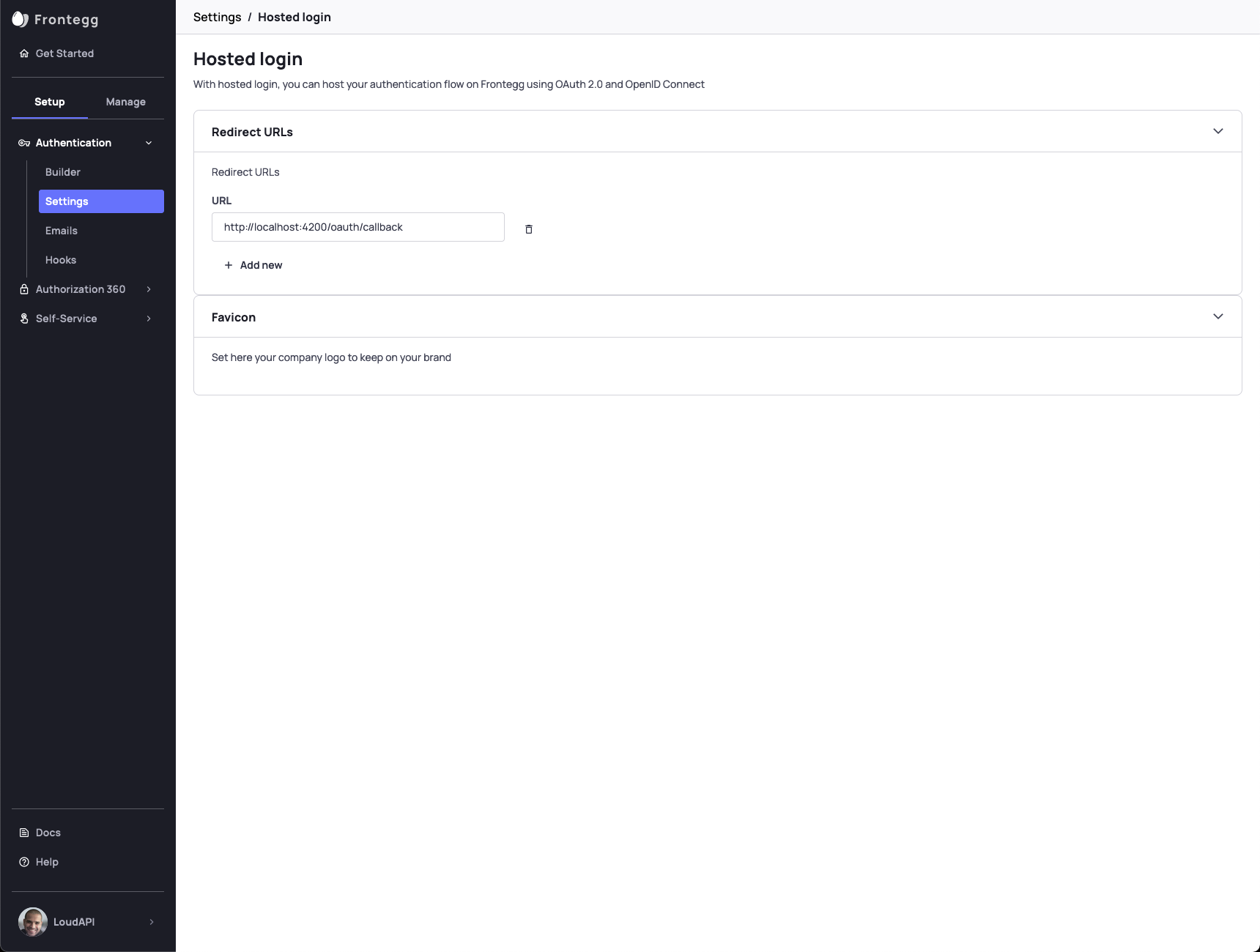This screenshot has width=1260, height=952.
Task: Open the Help link
Action: tap(47, 862)
